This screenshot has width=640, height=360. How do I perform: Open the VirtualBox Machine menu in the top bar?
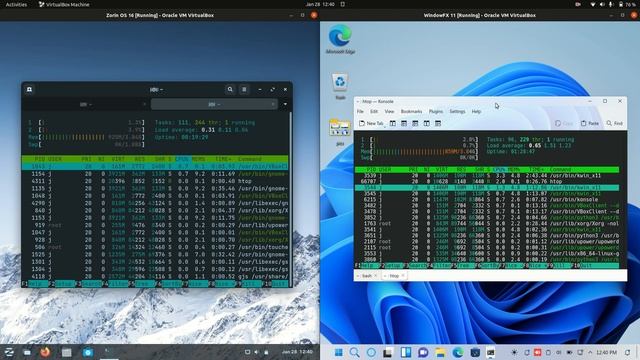pos(64,4)
